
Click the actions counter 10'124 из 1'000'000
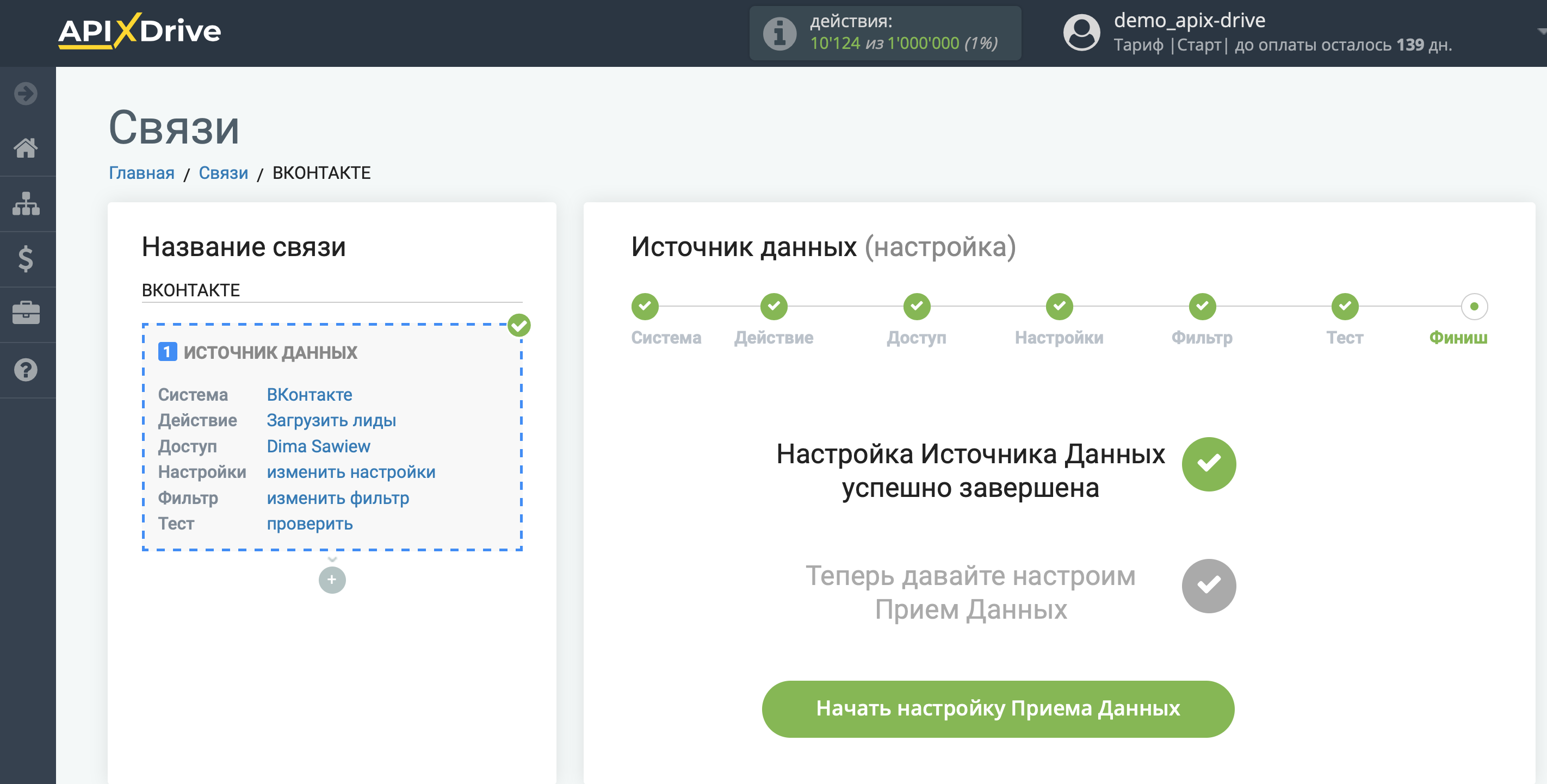coord(904,43)
